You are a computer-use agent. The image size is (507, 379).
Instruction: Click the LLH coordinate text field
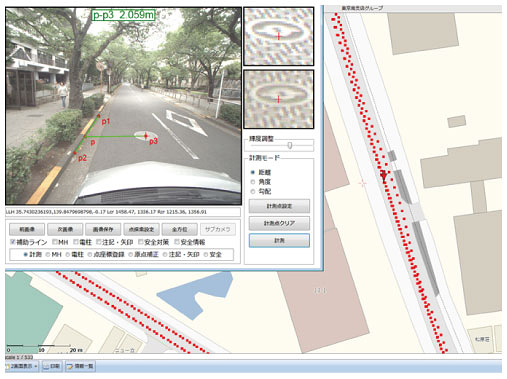123,212
